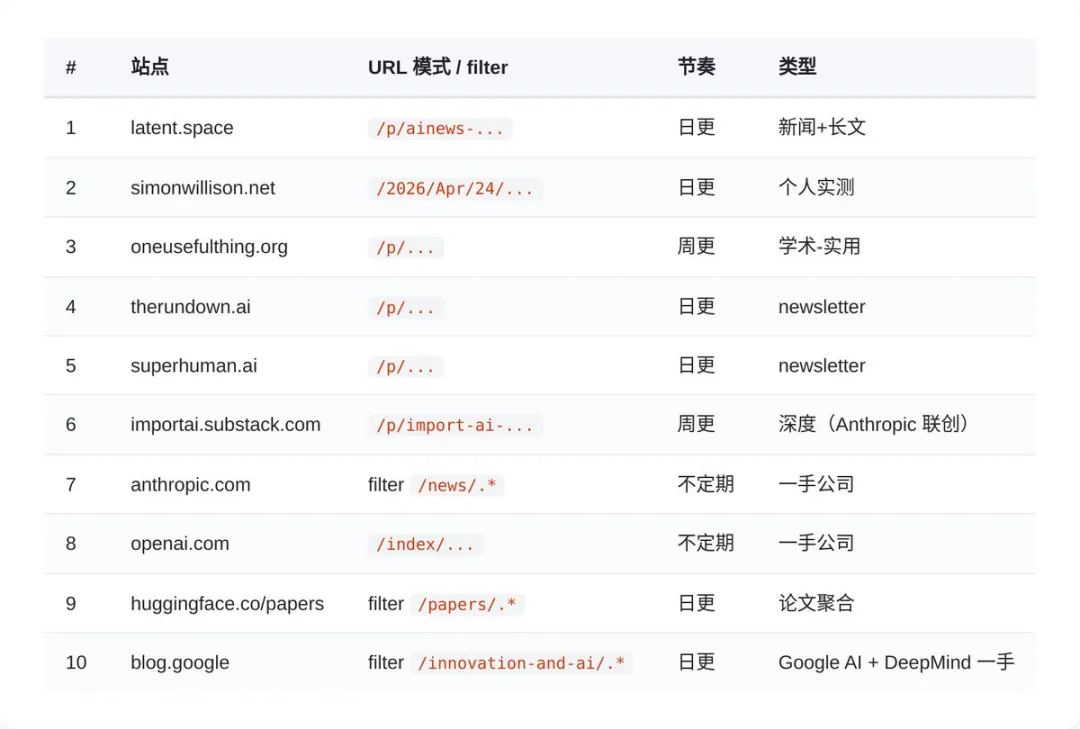The height and width of the screenshot is (729, 1080).
Task: Click '一手公司' in the anthropic.com row
Action: pos(816,484)
